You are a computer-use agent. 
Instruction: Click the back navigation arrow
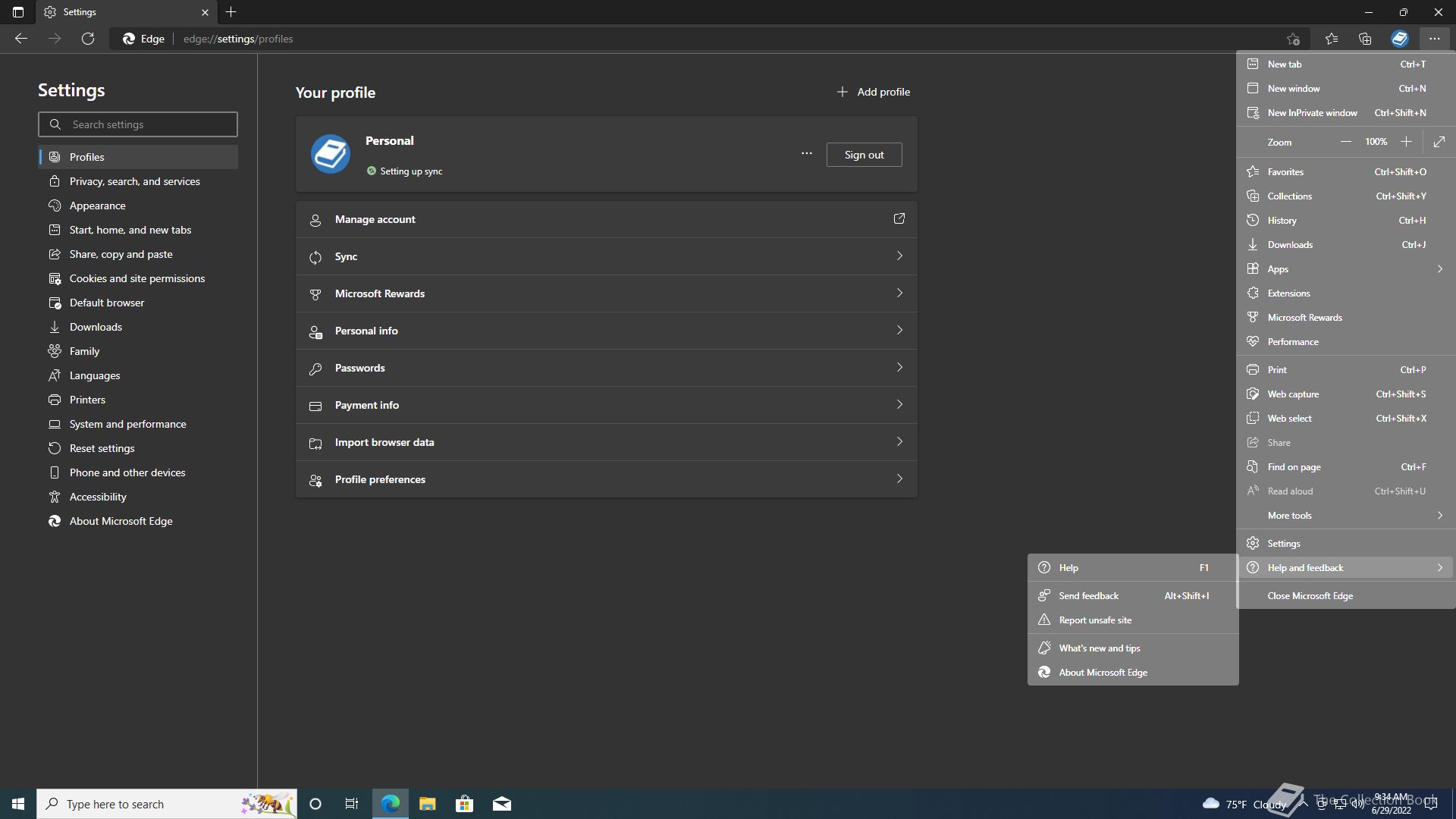[x=21, y=39]
